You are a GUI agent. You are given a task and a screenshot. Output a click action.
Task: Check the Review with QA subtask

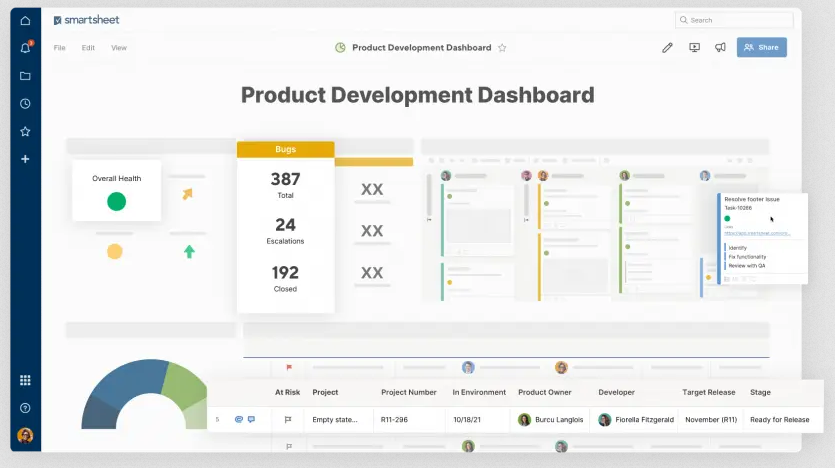click(746, 266)
